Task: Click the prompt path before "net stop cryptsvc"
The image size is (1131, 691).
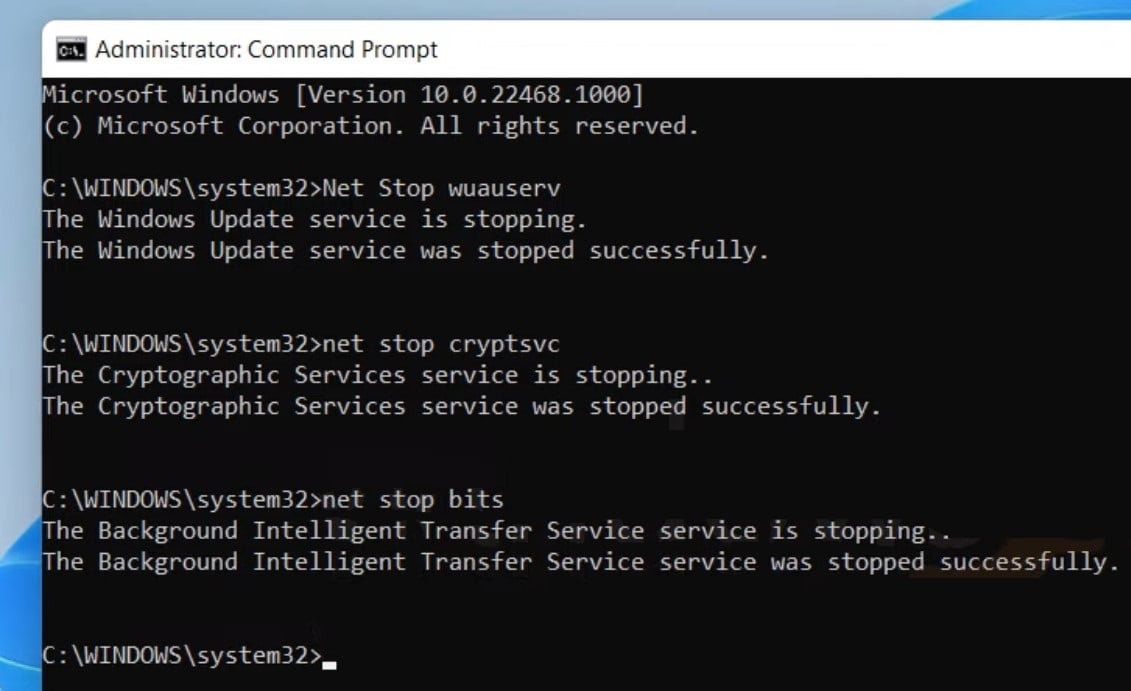Action: [182, 344]
